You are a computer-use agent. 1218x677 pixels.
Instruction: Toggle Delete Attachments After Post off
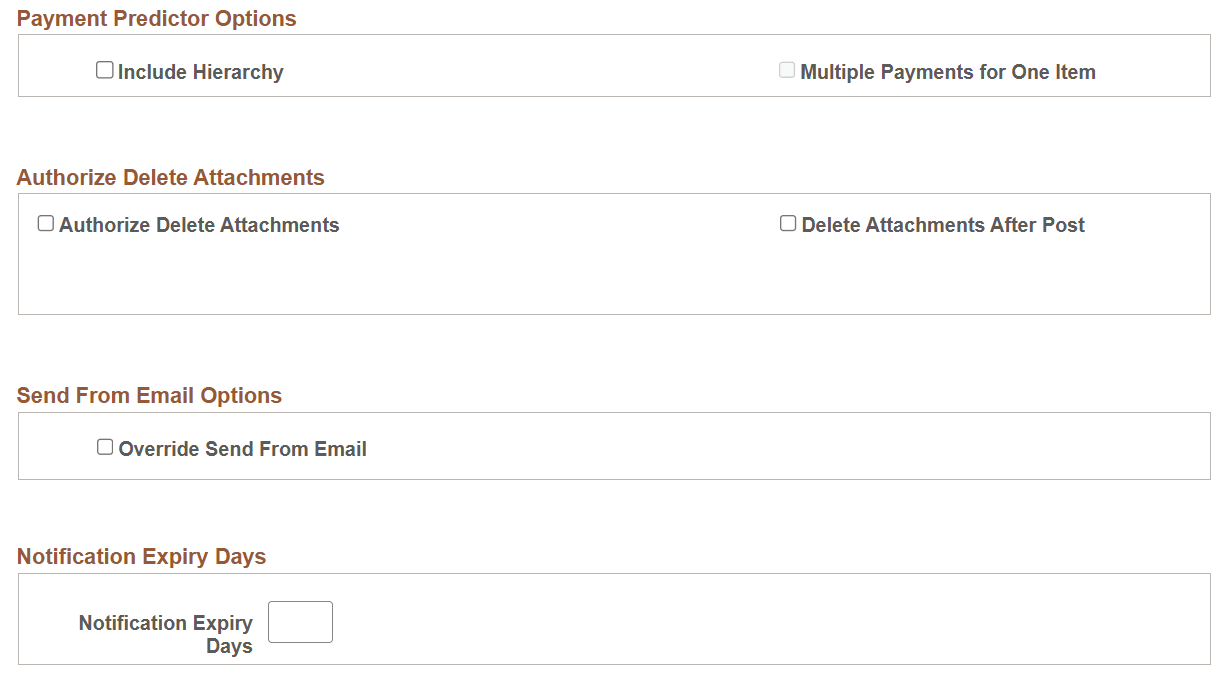pyautogui.click(x=787, y=222)
